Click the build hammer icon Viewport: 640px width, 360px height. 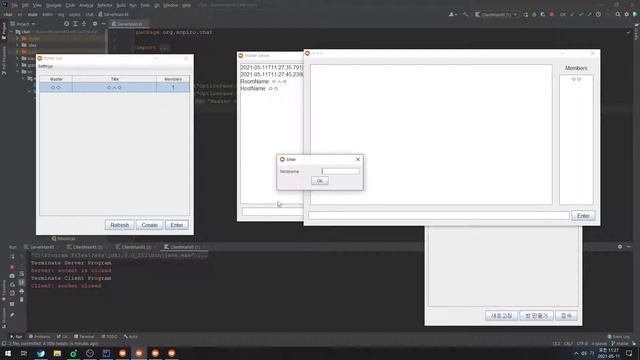[465, 14]
